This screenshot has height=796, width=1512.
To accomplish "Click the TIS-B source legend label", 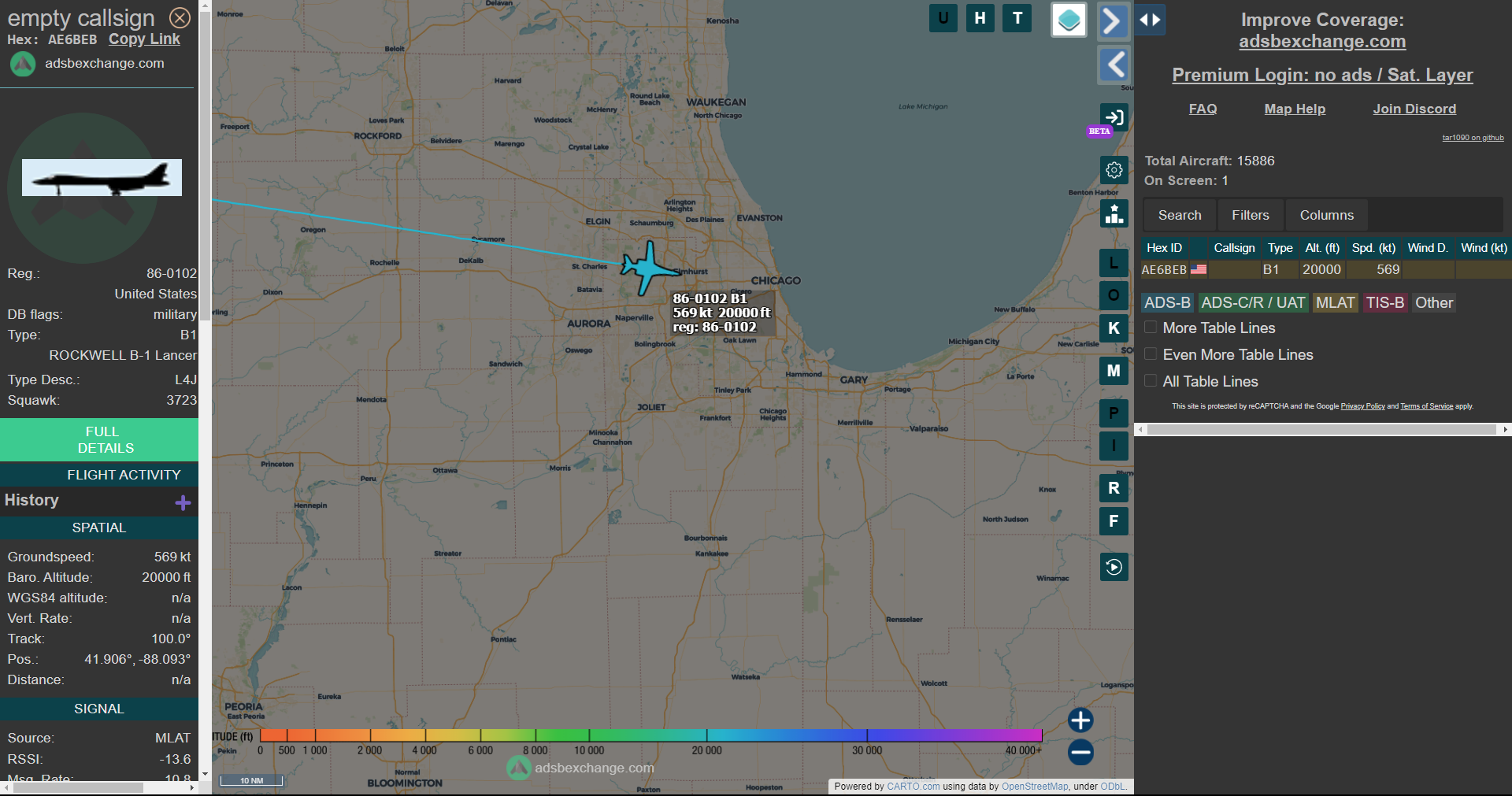I will click(x=1384, y=303).
